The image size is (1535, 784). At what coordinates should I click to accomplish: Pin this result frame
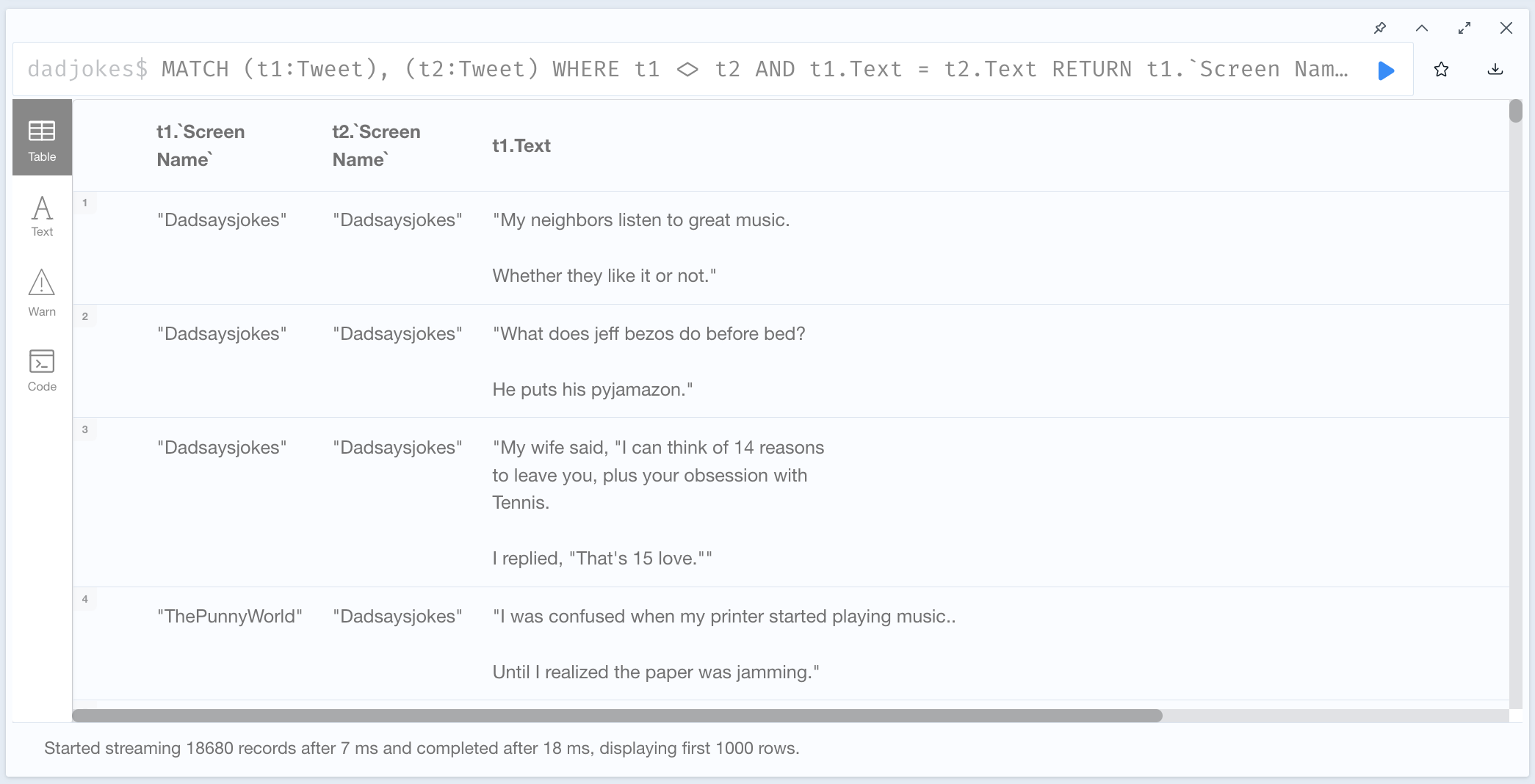pos(1380,28)
